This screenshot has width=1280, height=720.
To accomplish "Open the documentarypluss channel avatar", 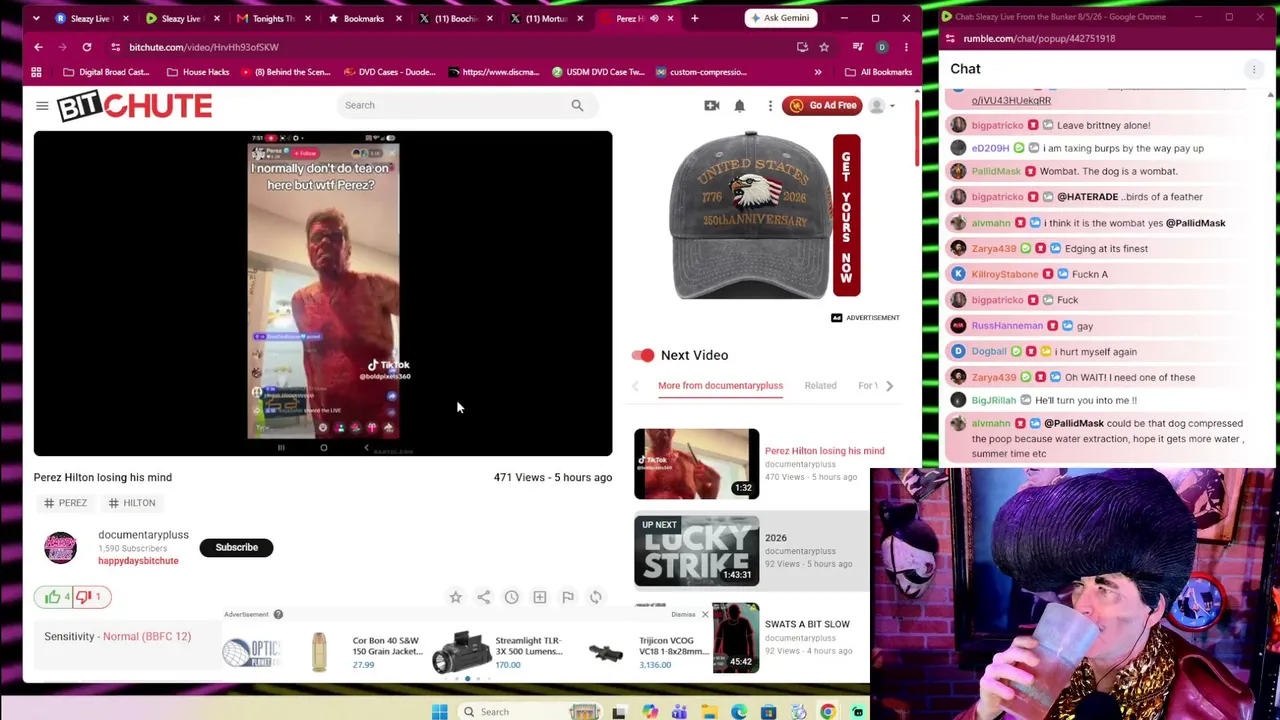I will click(60, 547).
